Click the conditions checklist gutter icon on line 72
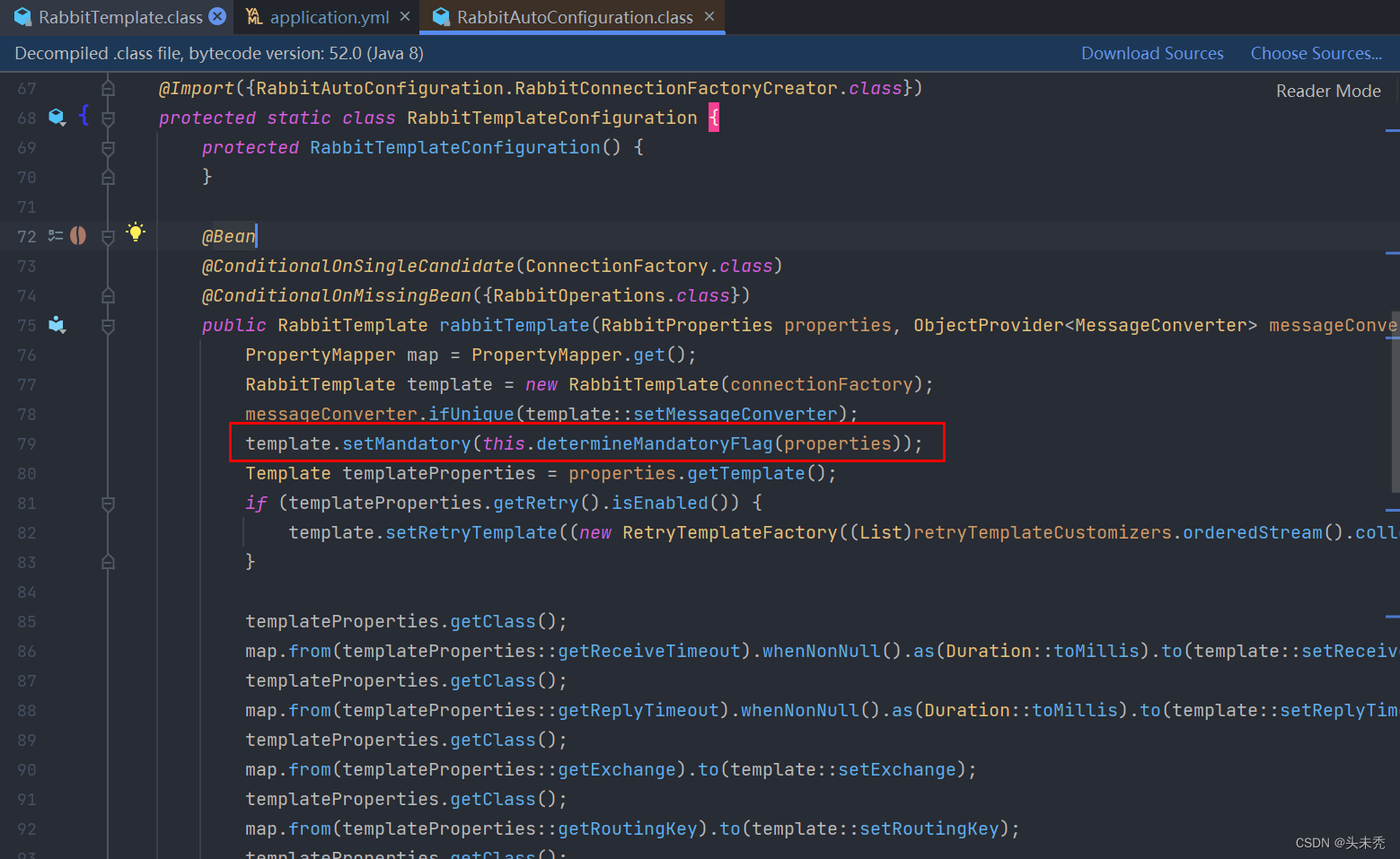 (56, 236)
